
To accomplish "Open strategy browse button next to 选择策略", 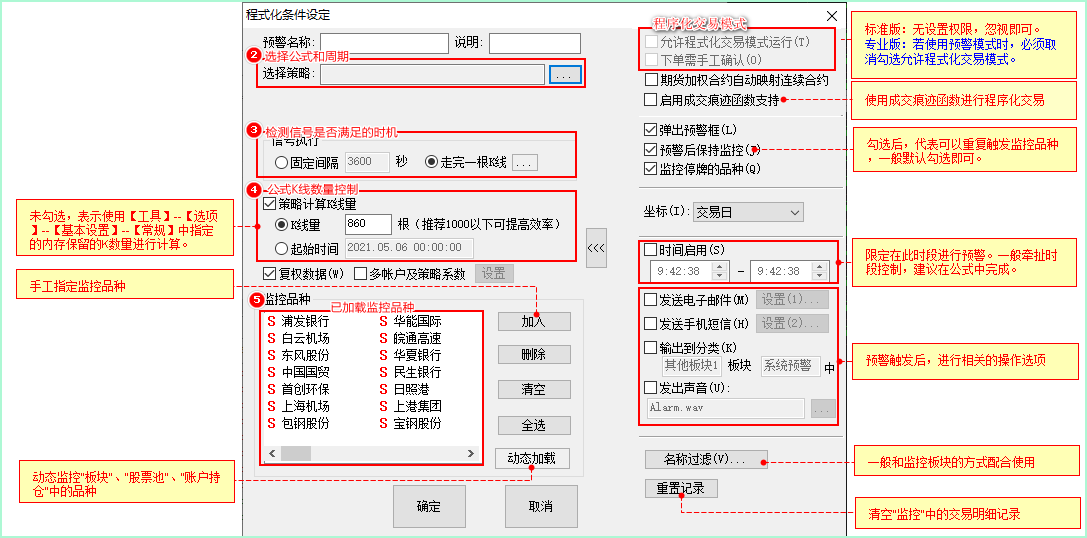I will point(565,75).
